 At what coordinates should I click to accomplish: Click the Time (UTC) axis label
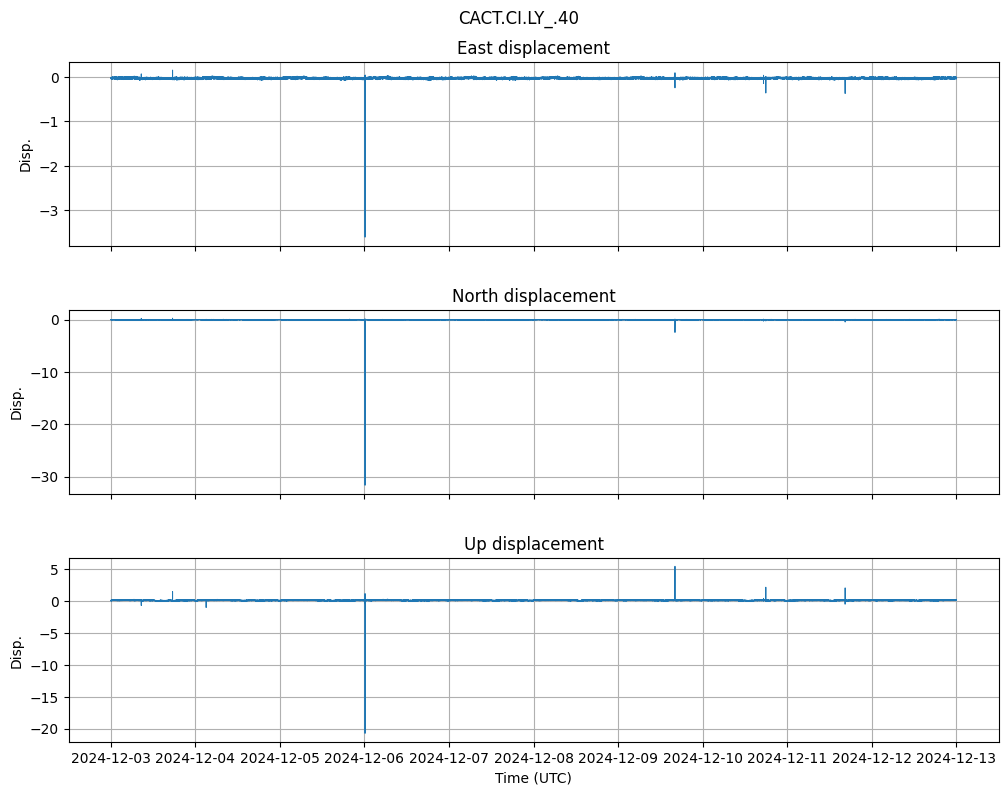[533, 777]
